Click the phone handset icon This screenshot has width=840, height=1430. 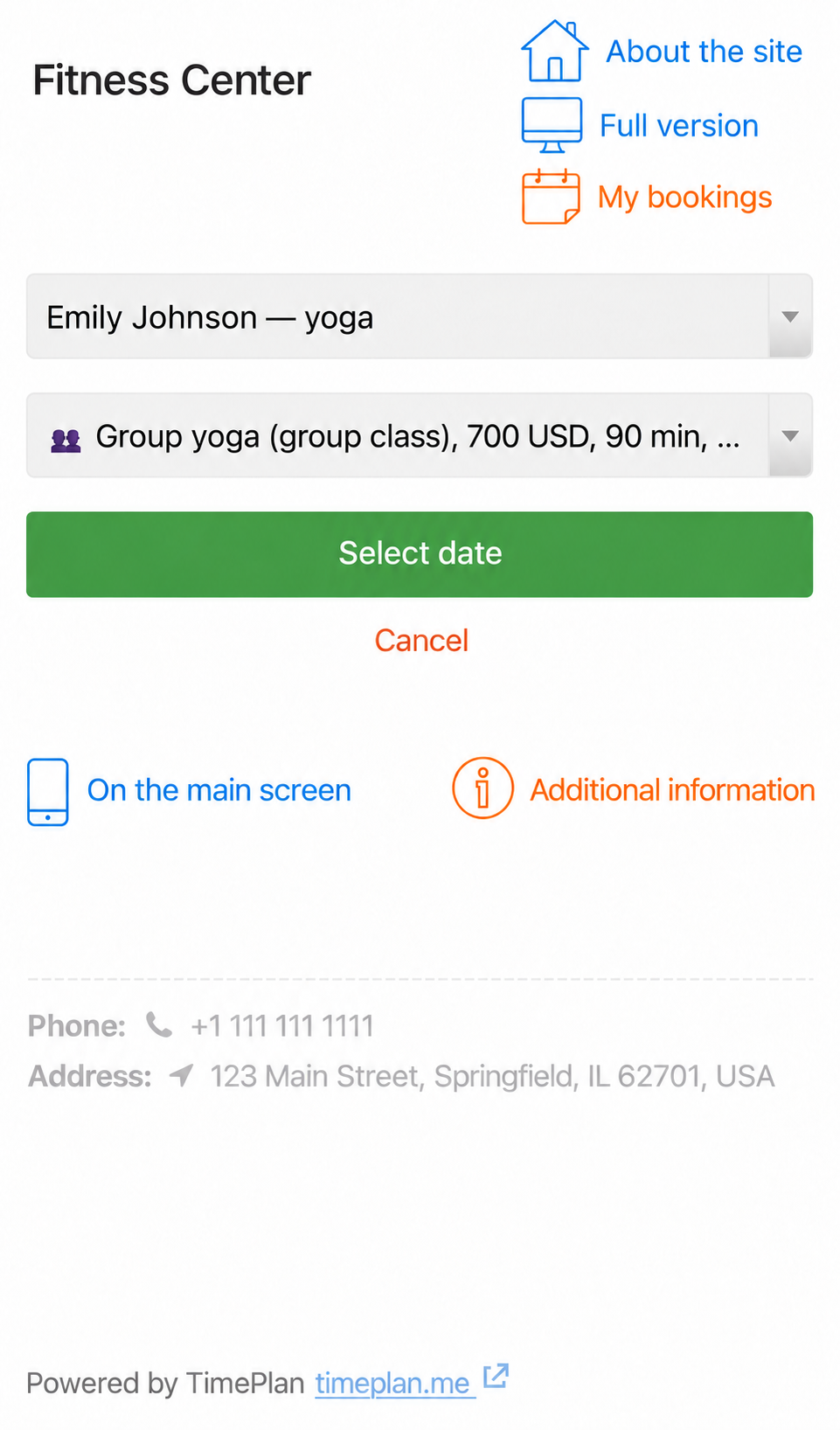159,1024
